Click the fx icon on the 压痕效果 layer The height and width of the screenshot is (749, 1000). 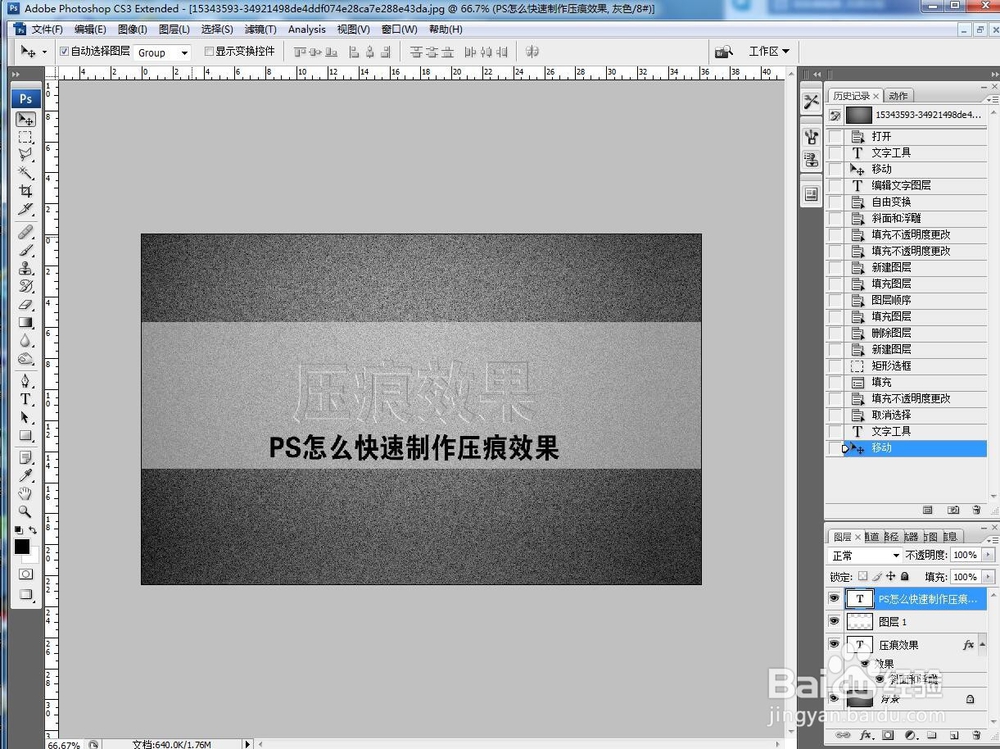(968, 644)
